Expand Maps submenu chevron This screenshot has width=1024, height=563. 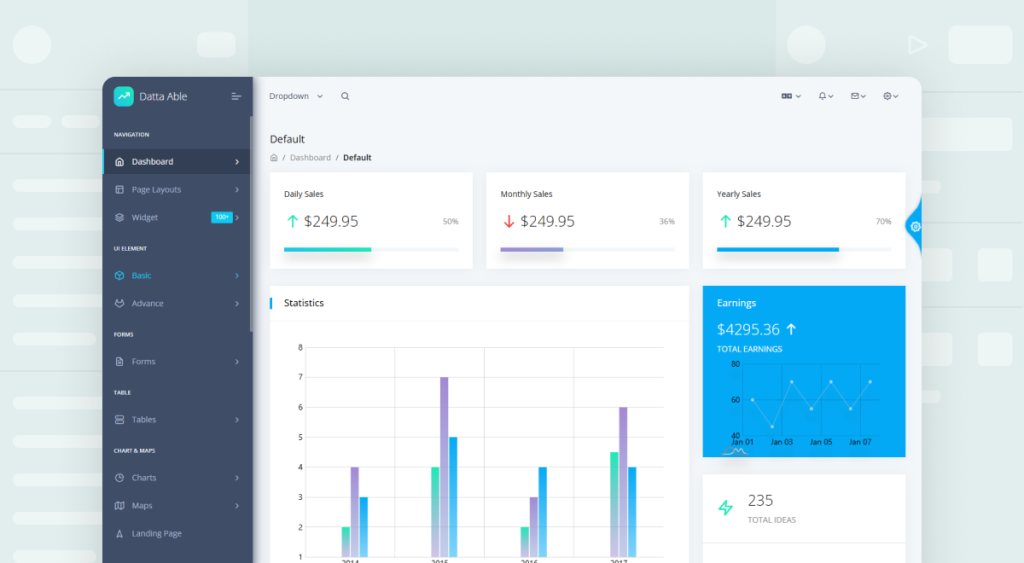click(x=237, y=506)
